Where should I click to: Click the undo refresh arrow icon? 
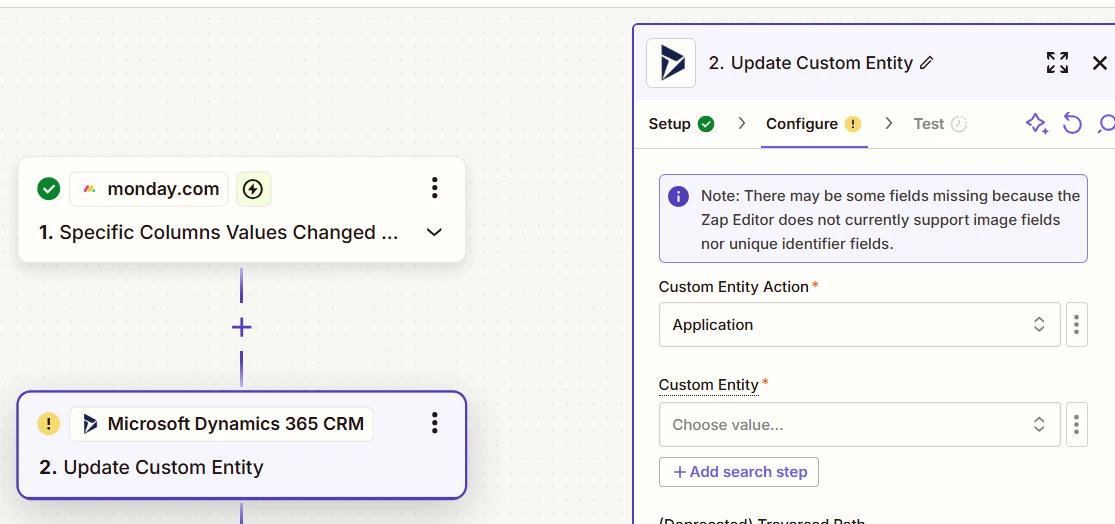pyautogui.click(x=1072, y=124)
